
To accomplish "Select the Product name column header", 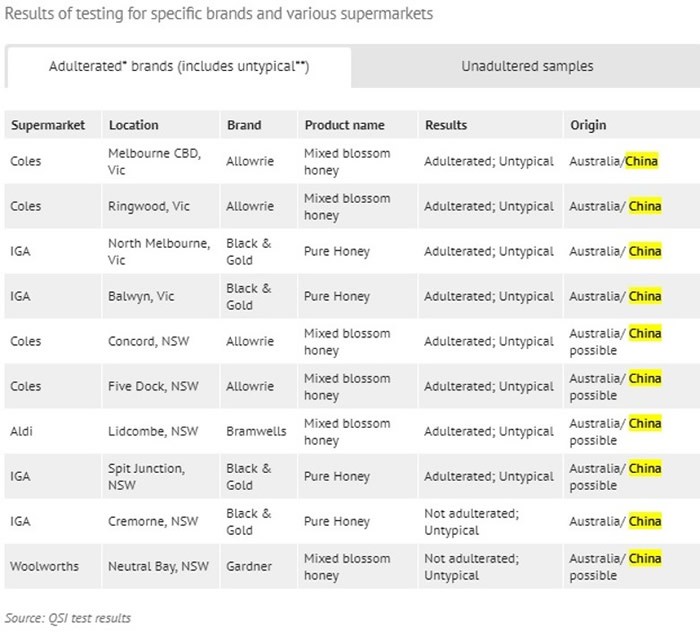I will (x=345, y=125).
